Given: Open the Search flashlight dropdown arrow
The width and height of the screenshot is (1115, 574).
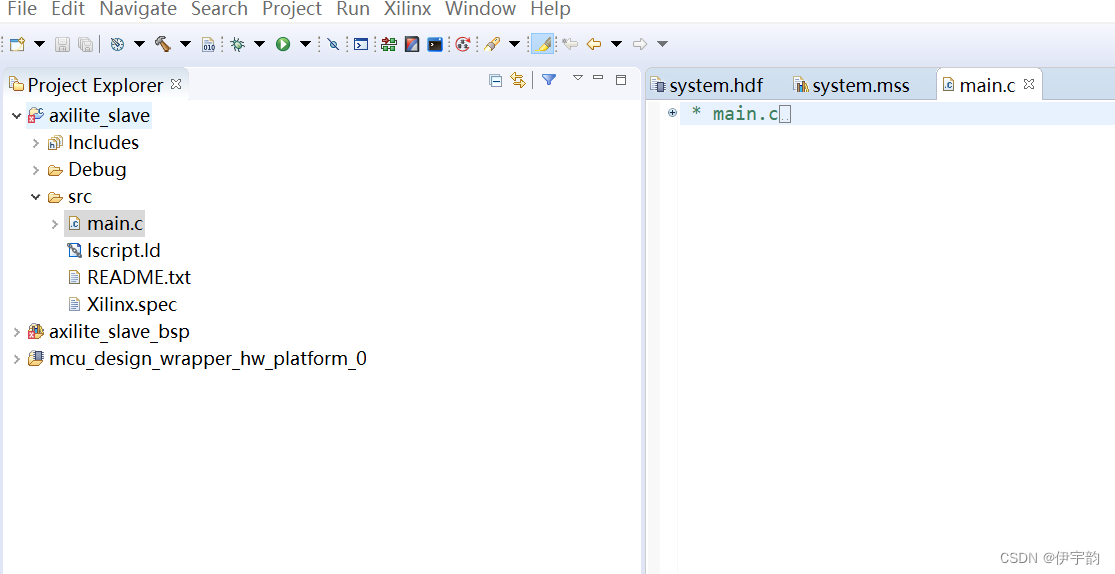Looking at the screenshot, I should [x=514, y=44].
